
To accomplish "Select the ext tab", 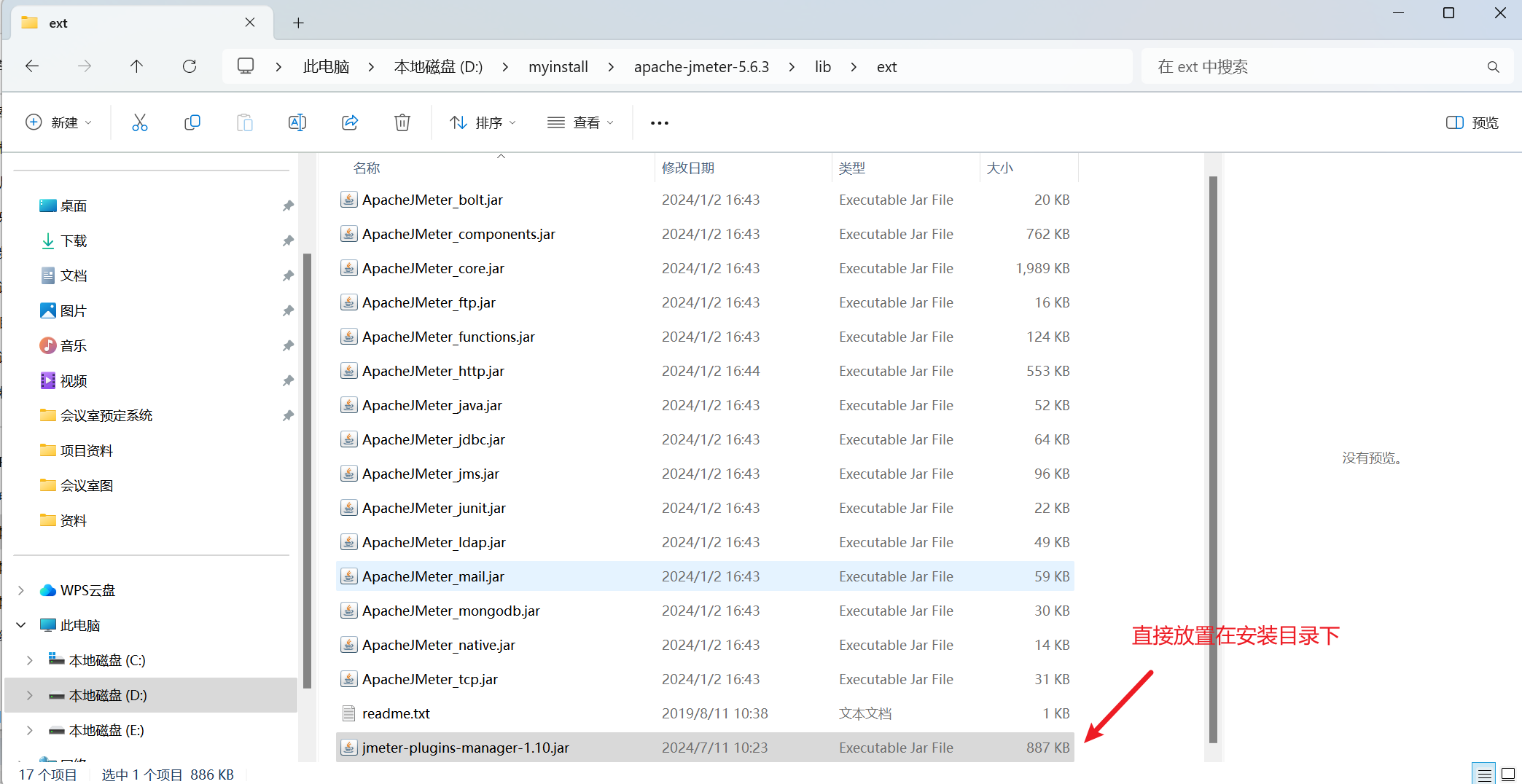I will [x=143, y=23].
